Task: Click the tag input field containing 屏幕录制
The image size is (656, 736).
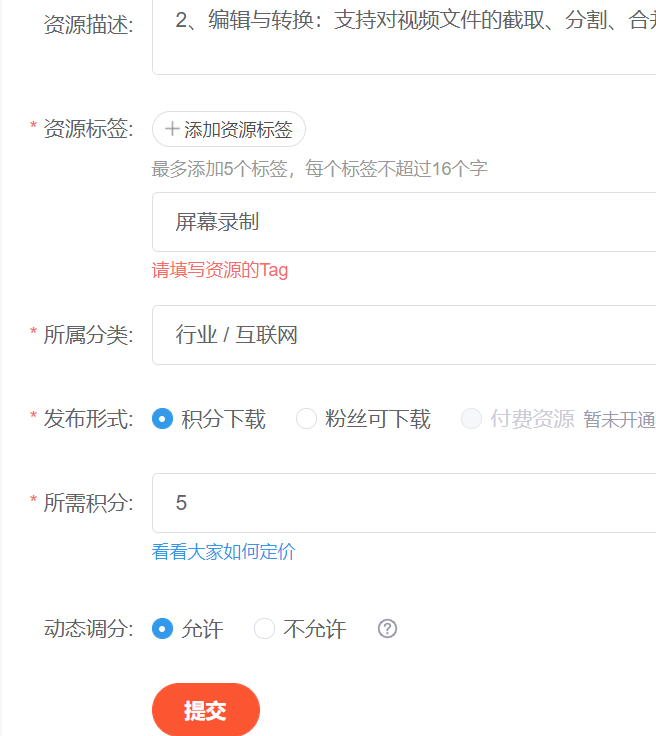Action: 404,222
